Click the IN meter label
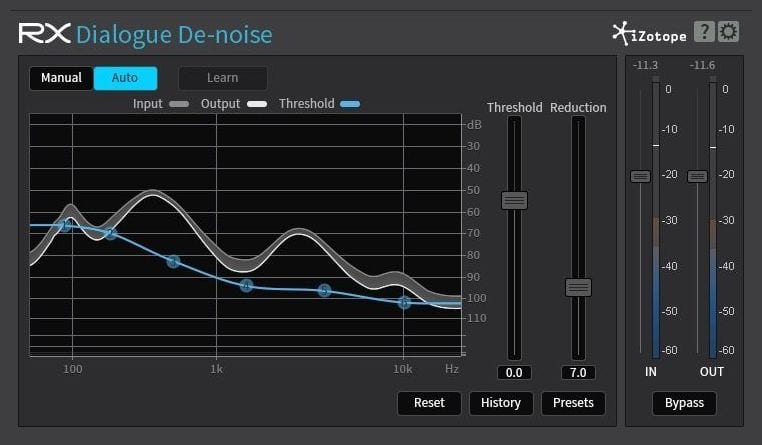This screenshot has width=762, height=445. pos(651,372)
